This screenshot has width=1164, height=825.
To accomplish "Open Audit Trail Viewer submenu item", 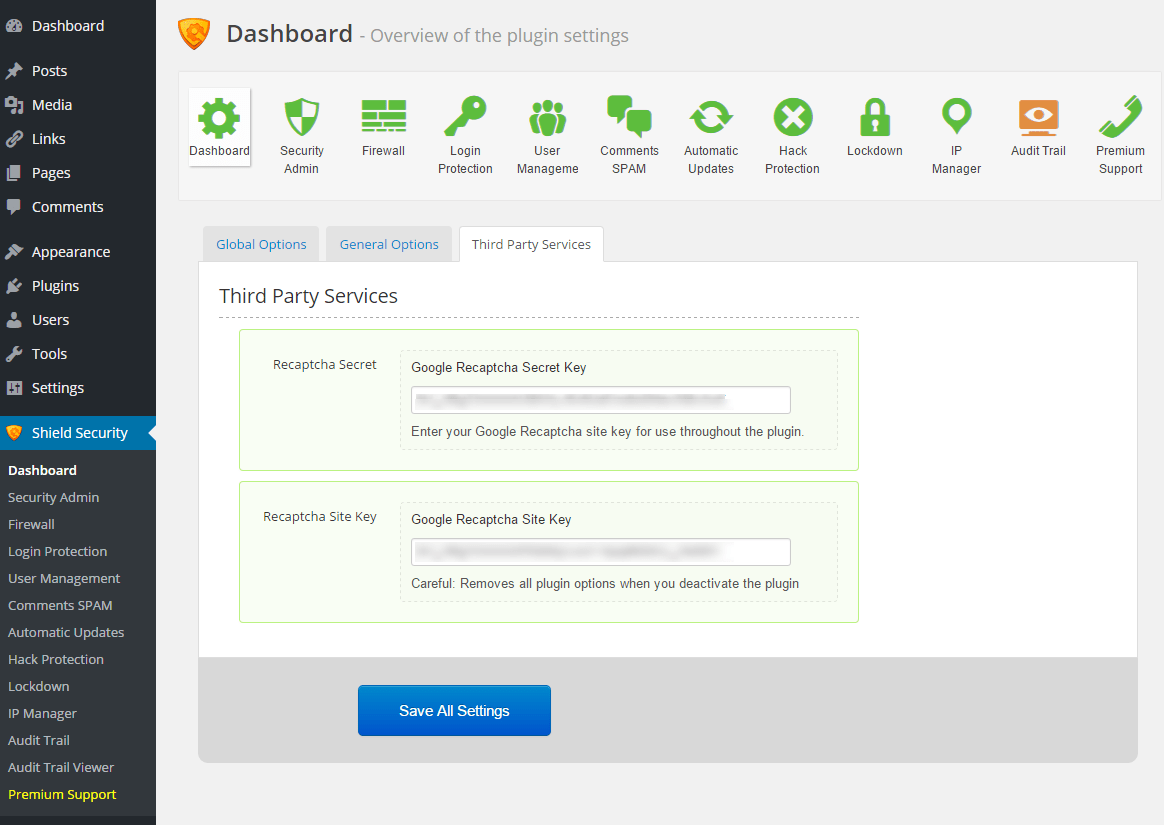I will pos(61,768).
